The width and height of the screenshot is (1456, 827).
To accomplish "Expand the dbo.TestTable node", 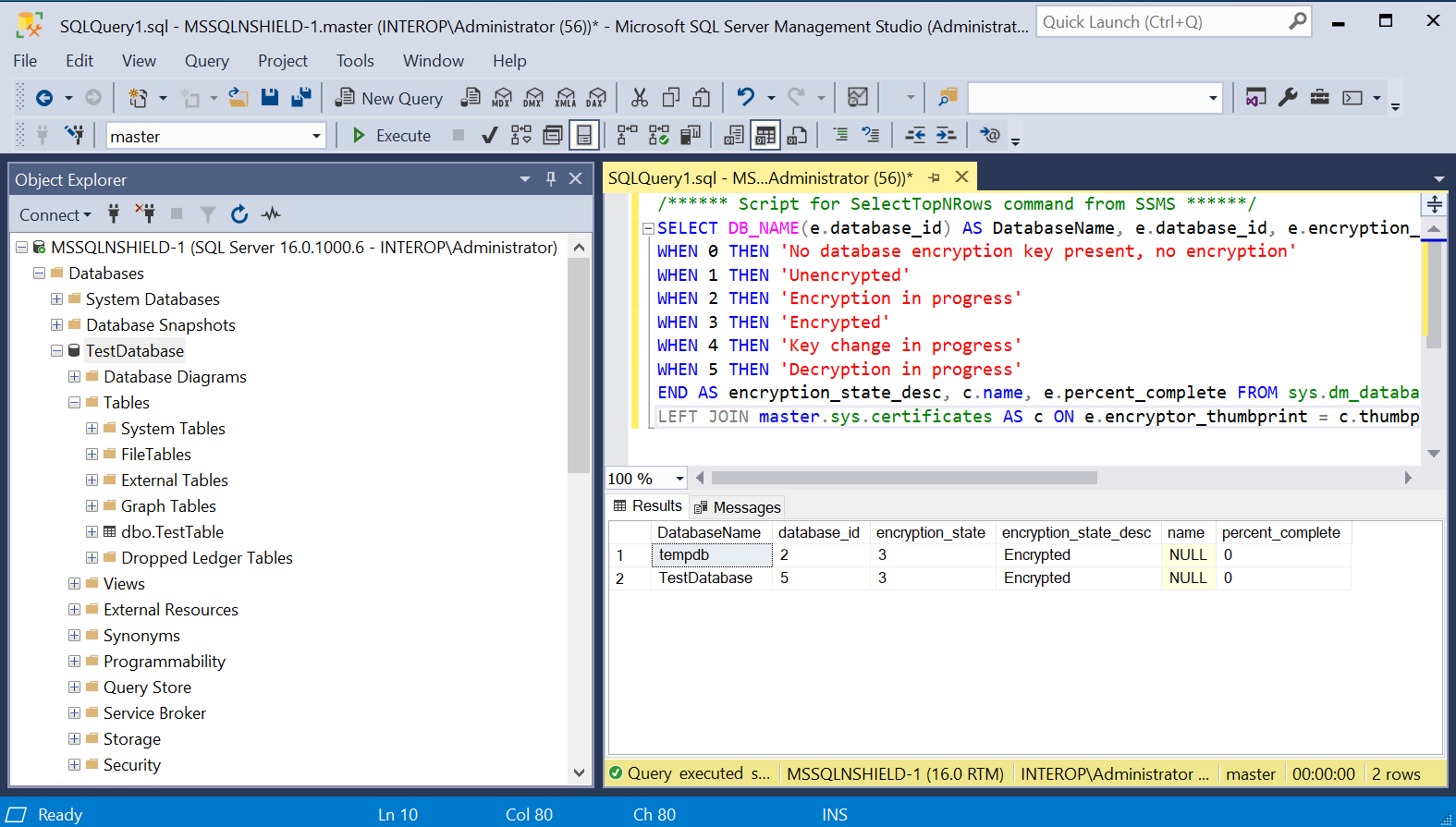I will coord(92,532).
